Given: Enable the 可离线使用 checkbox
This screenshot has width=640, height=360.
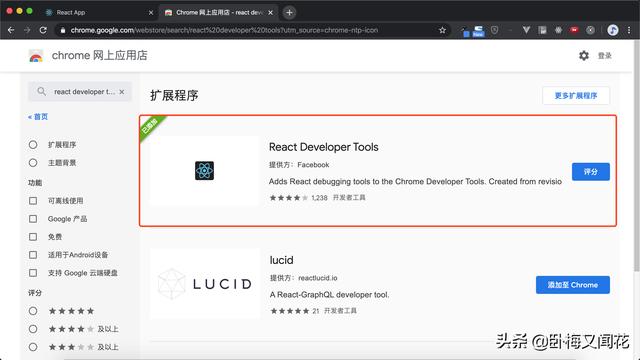Looking at the screenshot, I should click(x=33, y=201).
